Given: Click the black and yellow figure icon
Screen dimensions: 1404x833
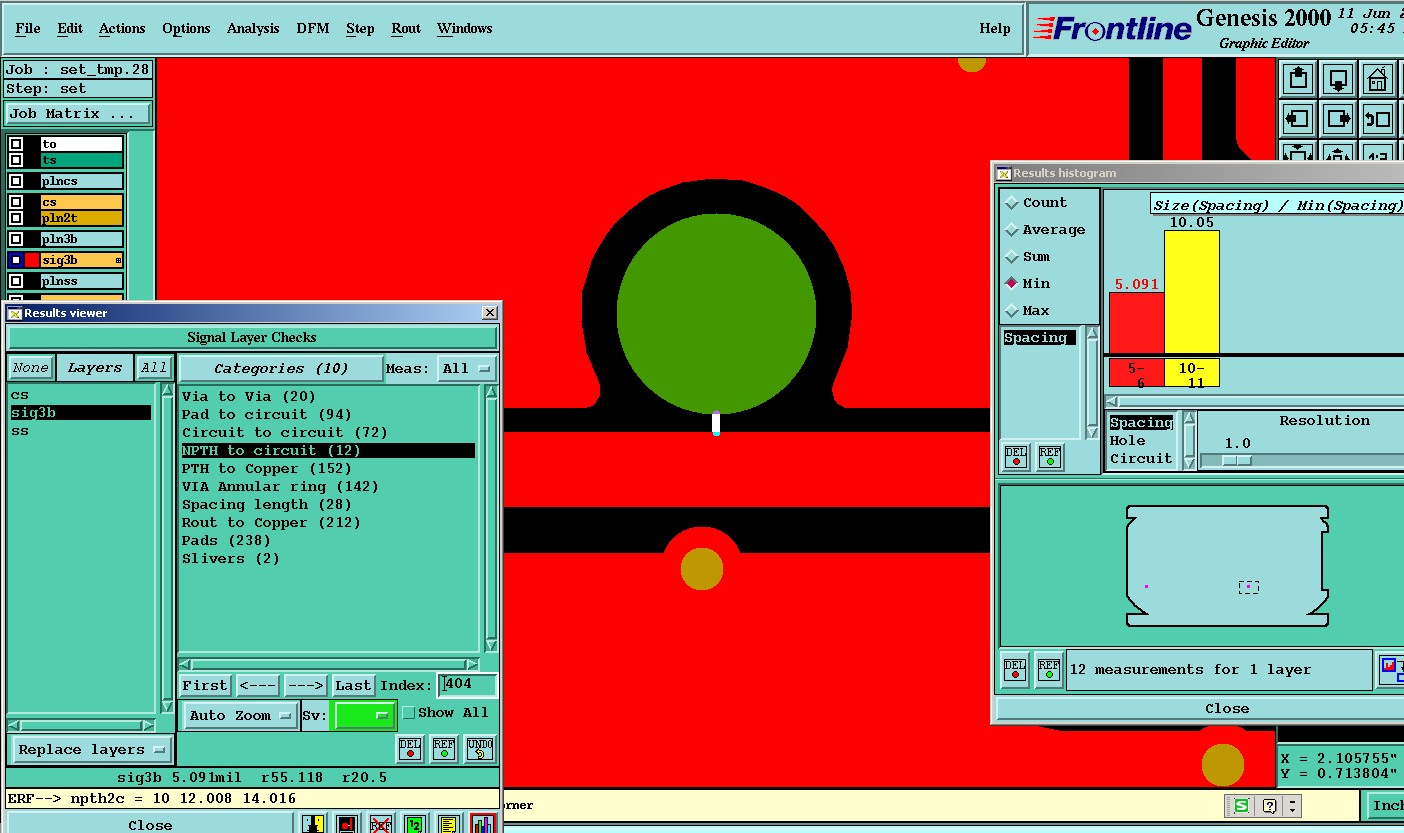Looking at the screenshot, I should point(314,824).
